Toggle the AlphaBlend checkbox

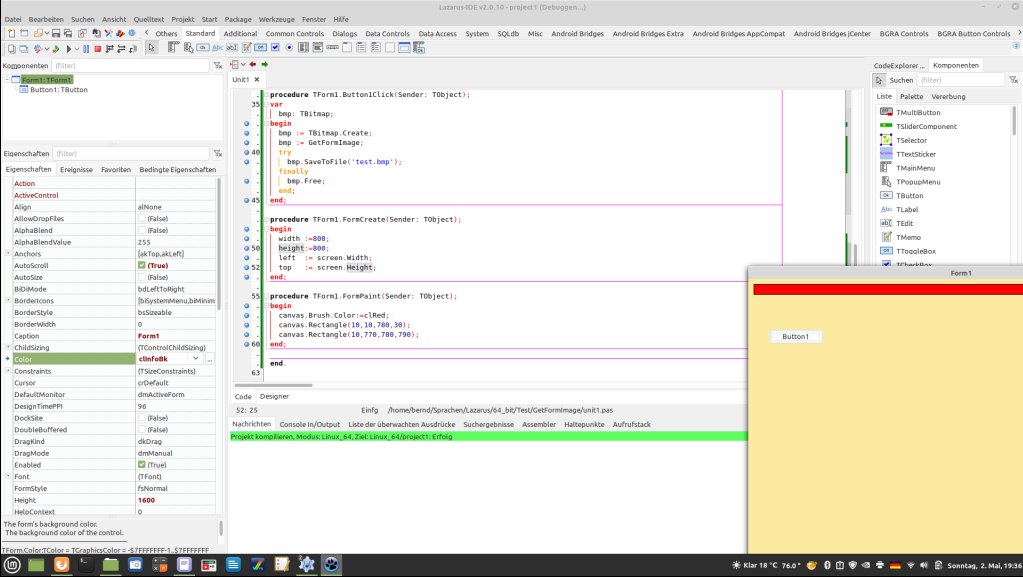point(142,230)
